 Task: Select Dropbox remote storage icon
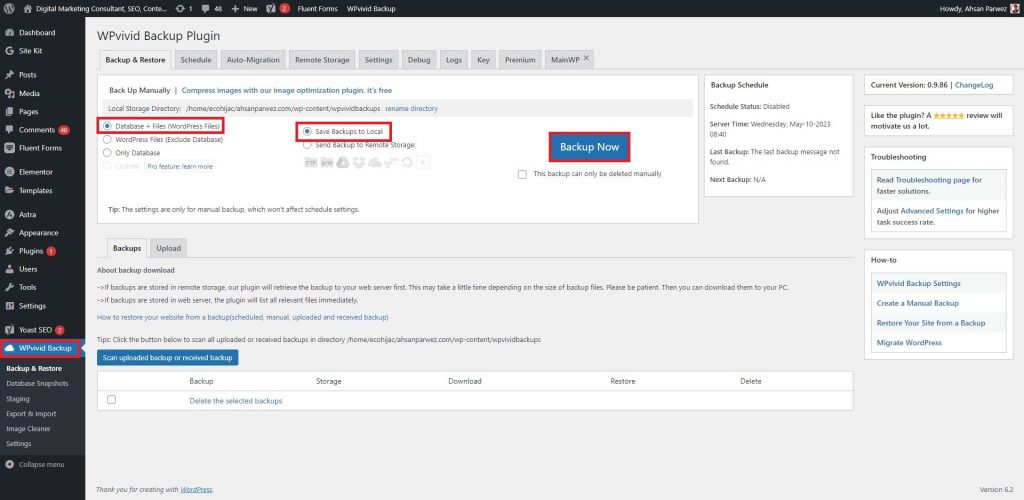tap(359, 163)
